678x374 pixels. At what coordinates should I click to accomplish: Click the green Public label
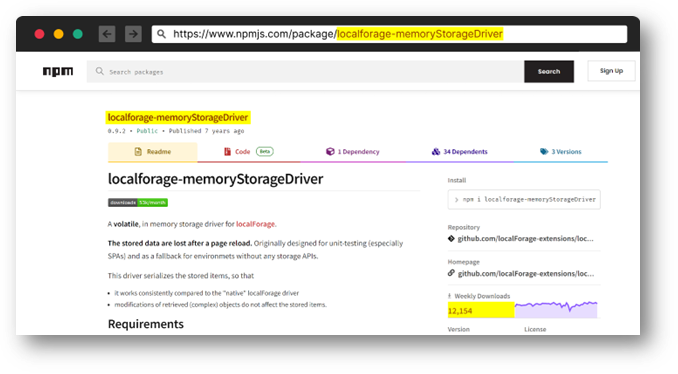pos(147,131)
